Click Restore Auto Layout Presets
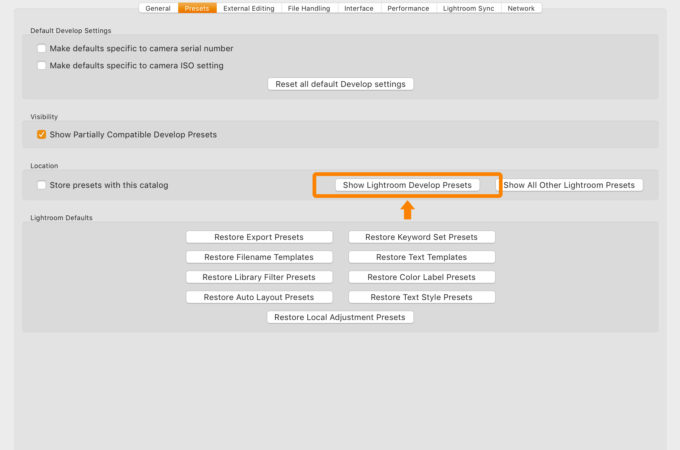680x450 pixels. point(259,297)
